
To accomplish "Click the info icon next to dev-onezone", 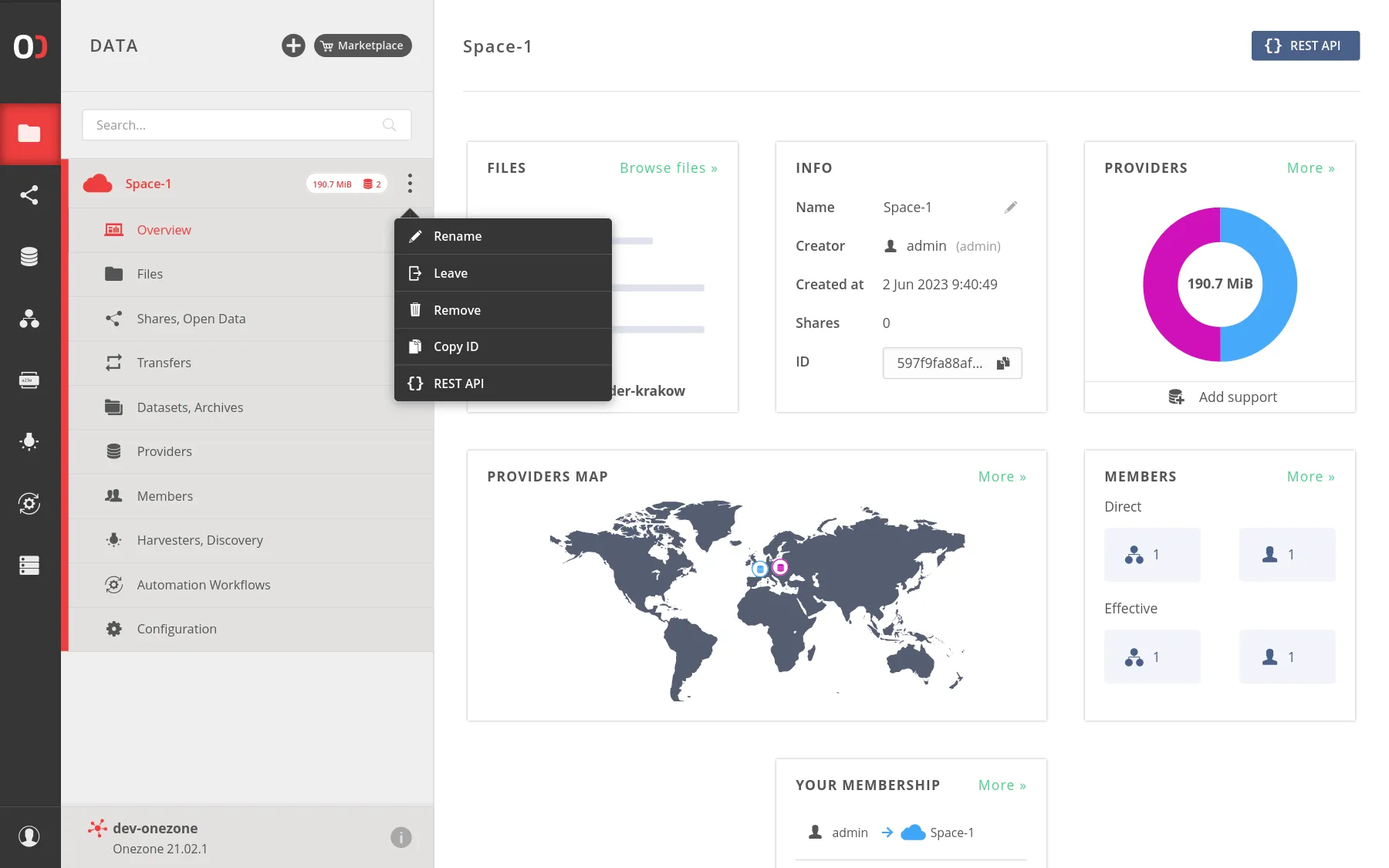I will pos(400,837).
